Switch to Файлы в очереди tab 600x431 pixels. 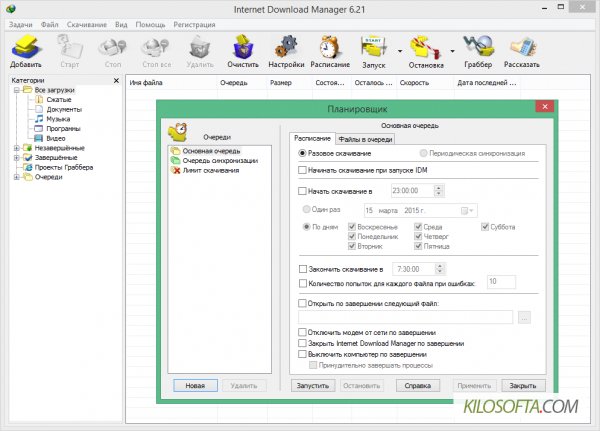click(365, 139)
